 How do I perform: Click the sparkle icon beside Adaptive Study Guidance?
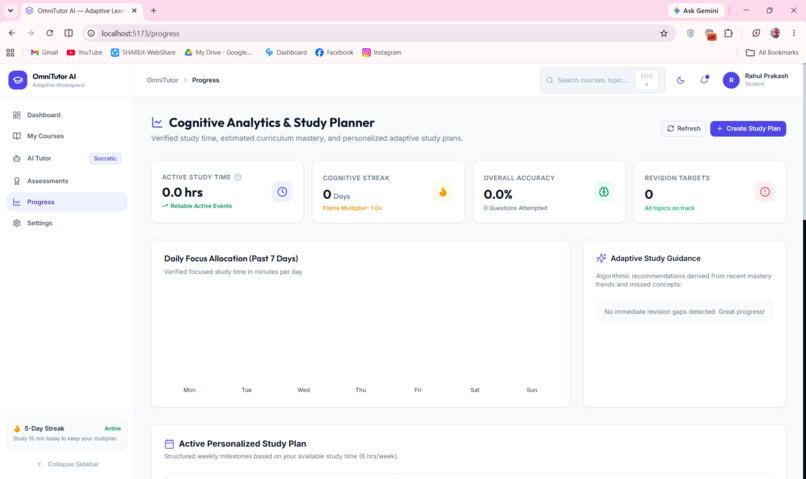pyautogui.click(x=601, y=258)
